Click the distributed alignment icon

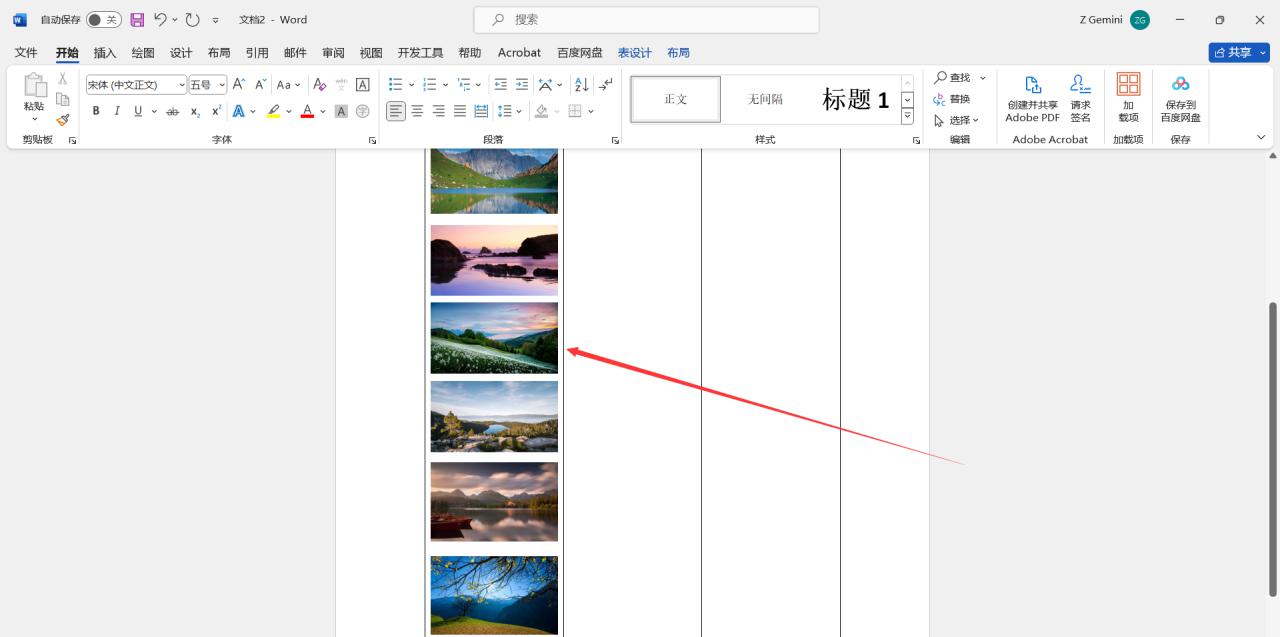tap(481, 111)
